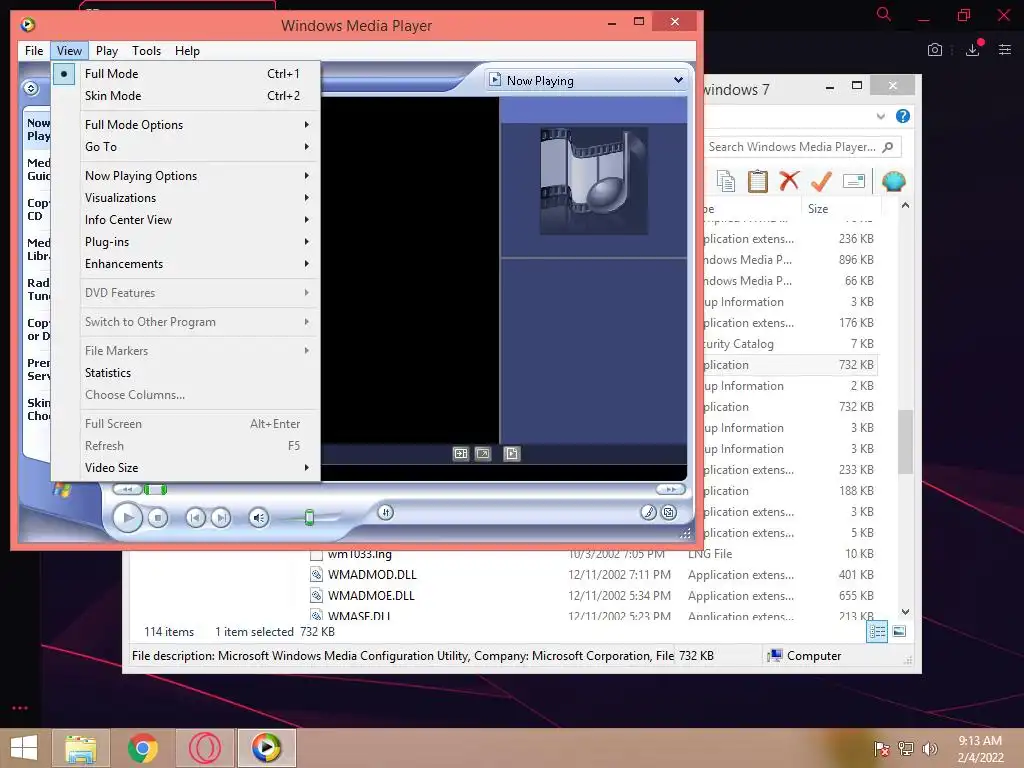Click the fast forward button on seek bar
The height and width of the screenshot is (768, 1024).
tap(671, 489)
